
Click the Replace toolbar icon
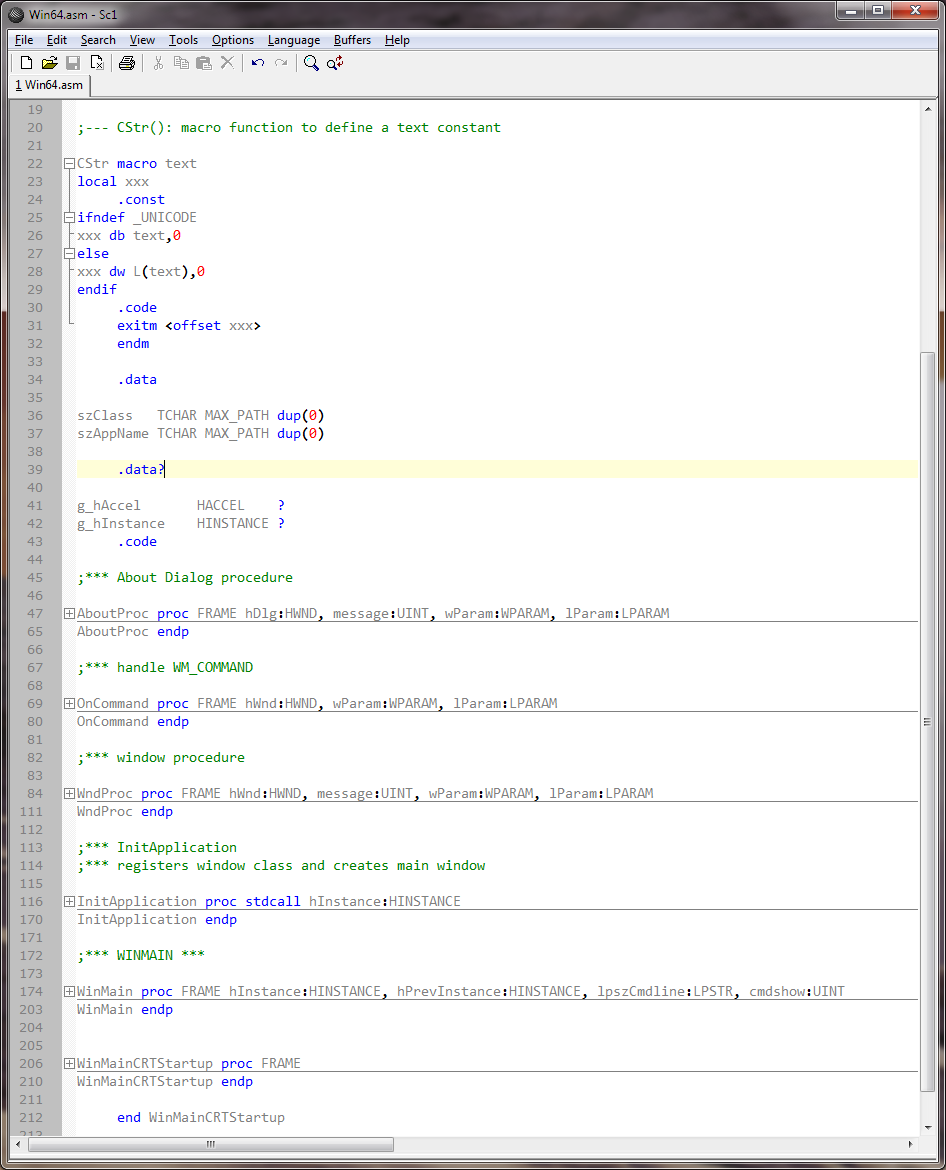(x=335, y=63)
